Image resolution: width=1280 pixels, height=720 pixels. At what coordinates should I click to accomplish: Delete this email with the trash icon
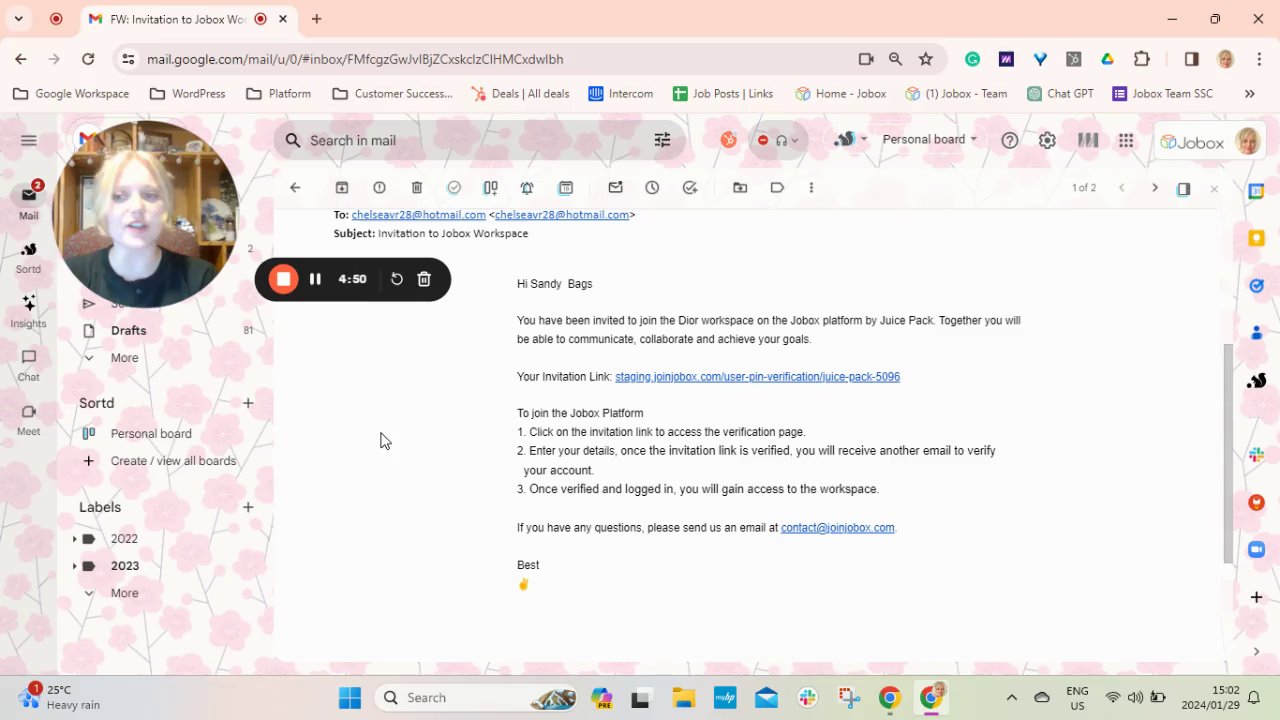pyautogui.click(x=417, y=188)
